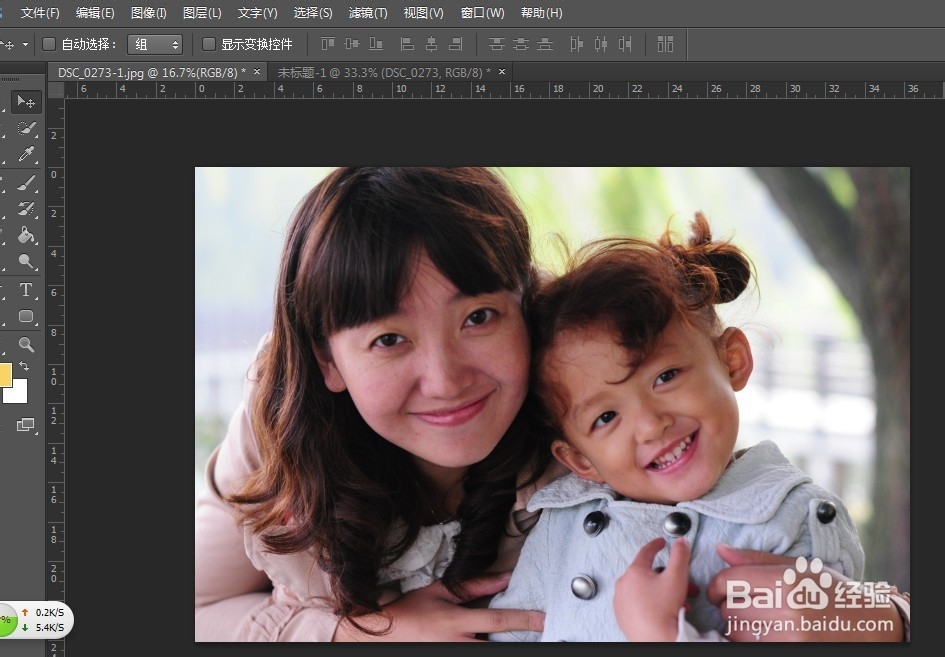Distribute layers by right edges
This screenshot has width=945, height=657.
625,44
